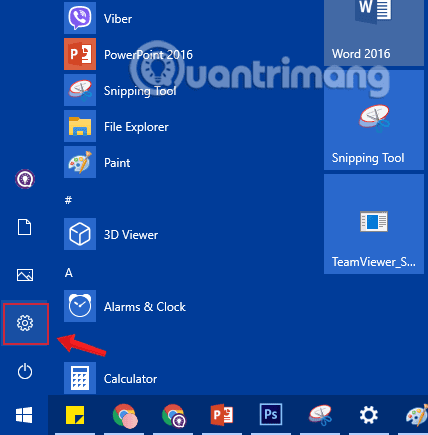Open the Power options button

tap(25, 372)
